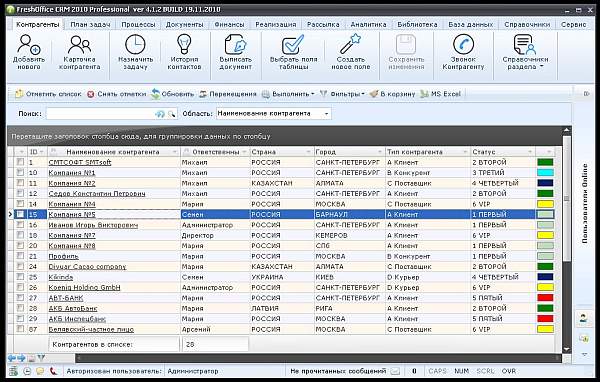Switch to the План задач tab

click(90, 24)
